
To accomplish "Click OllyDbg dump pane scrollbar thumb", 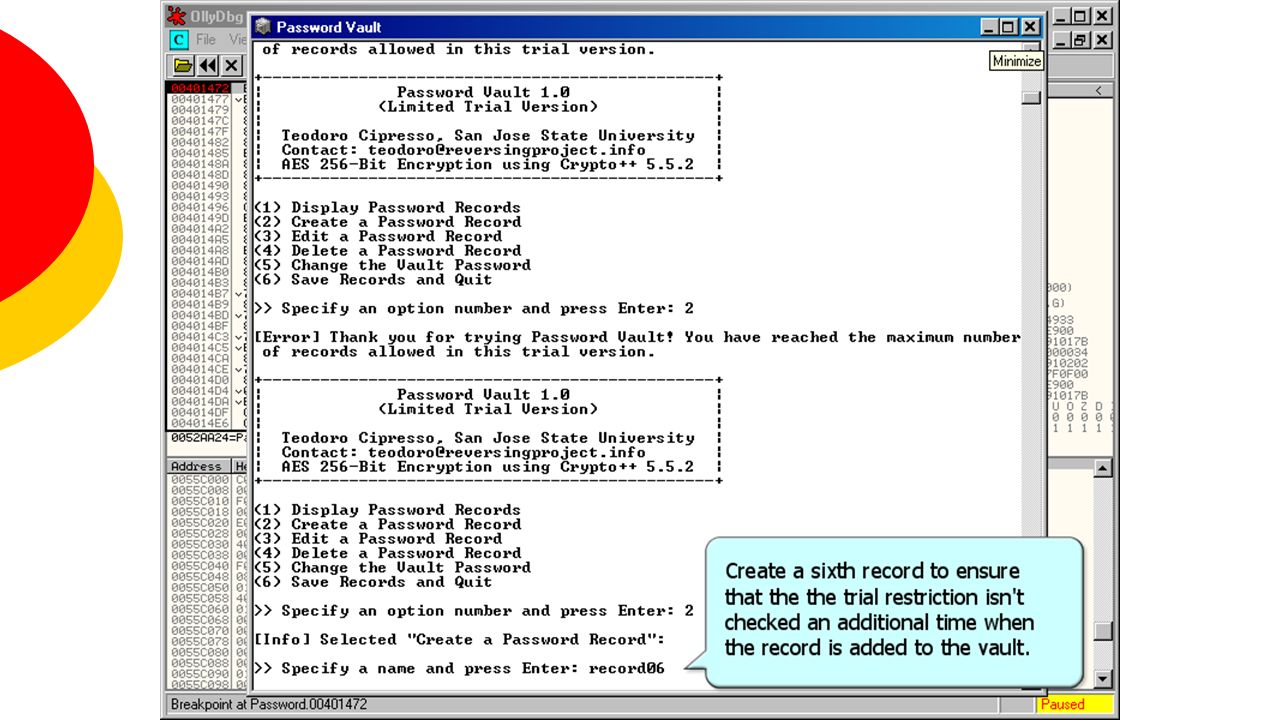I will click(1103, 630).
